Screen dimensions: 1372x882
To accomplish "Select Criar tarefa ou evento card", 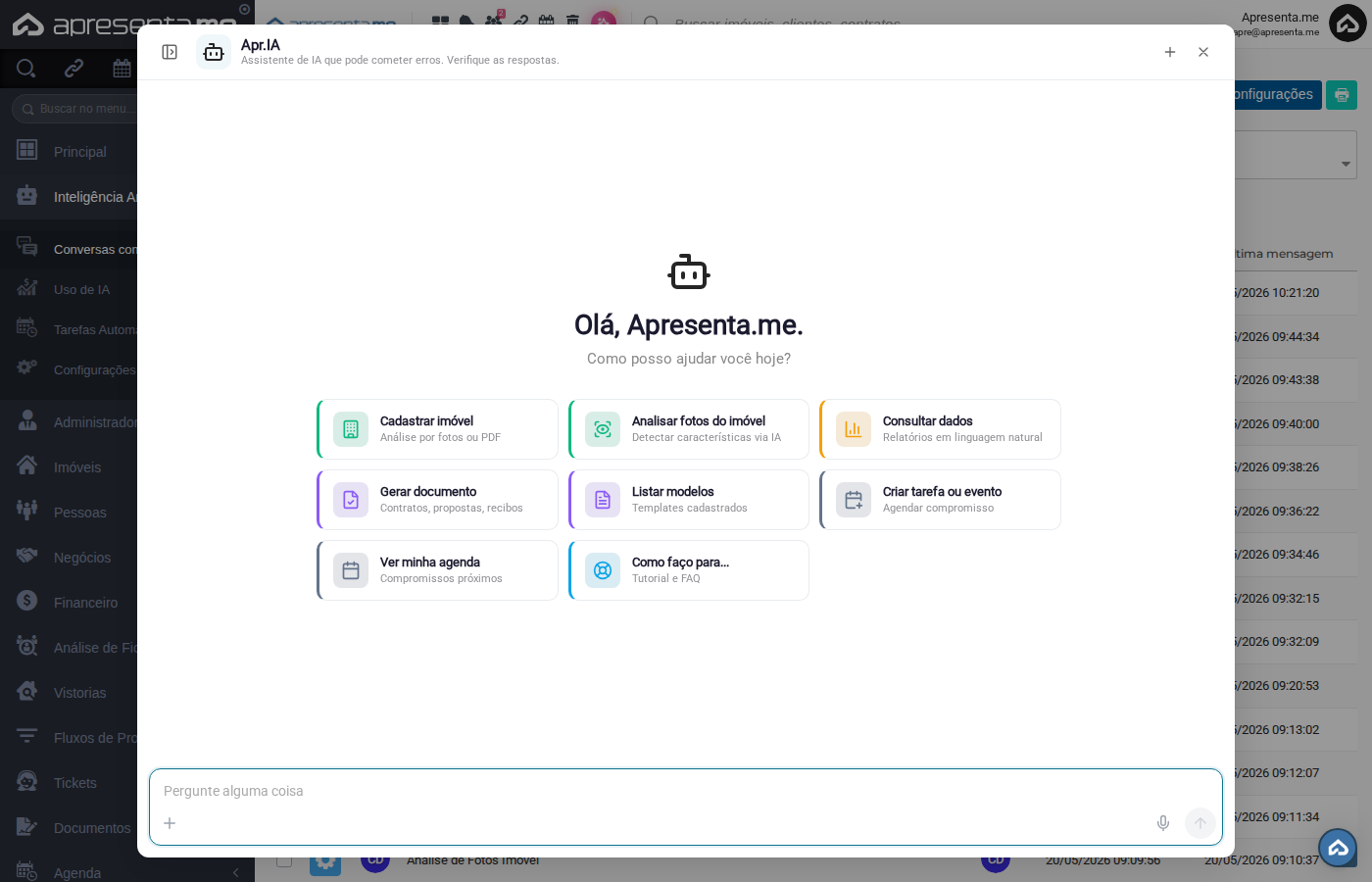I will click(x=940, y=500).
